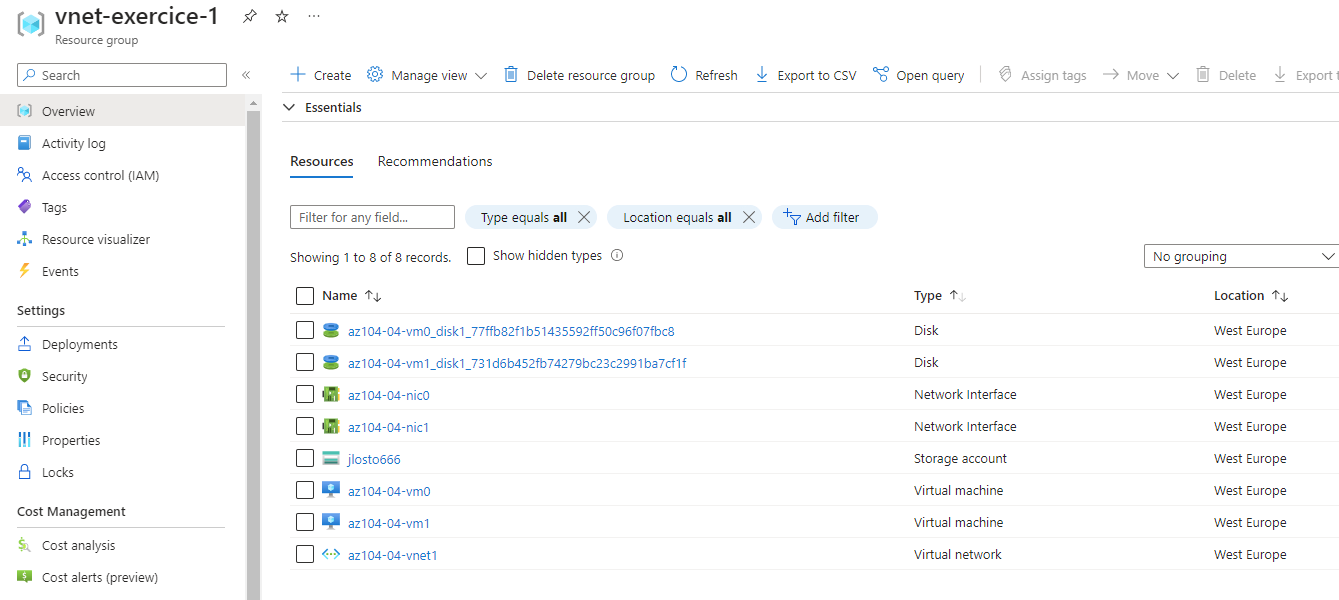1339x600 pixels.
Task: Click the Export to CSV download icon
Action: 762,75
